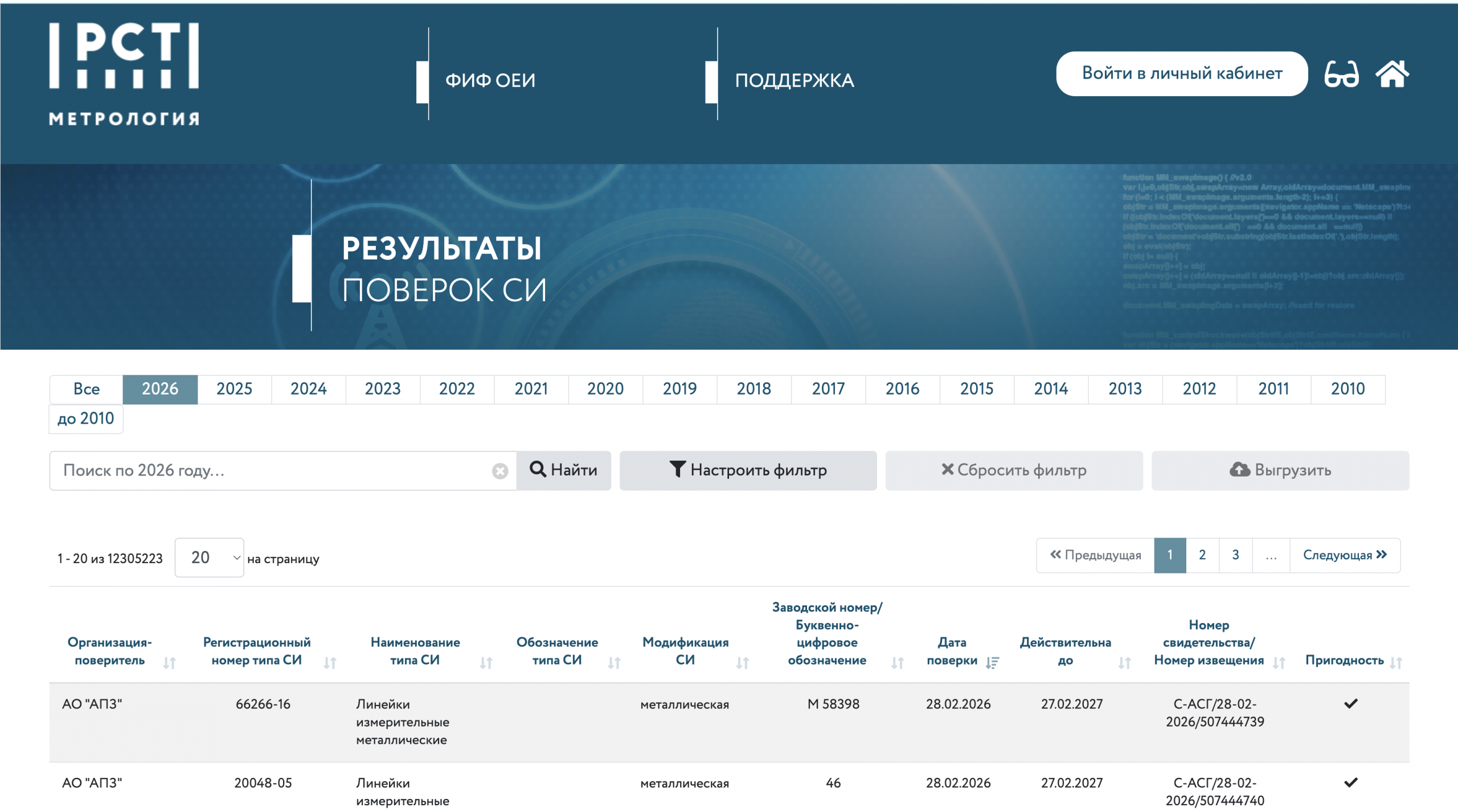1458x812 pixels.
Task: Click the funnel icon on Настроить фильтр
Action: point(677,470)
